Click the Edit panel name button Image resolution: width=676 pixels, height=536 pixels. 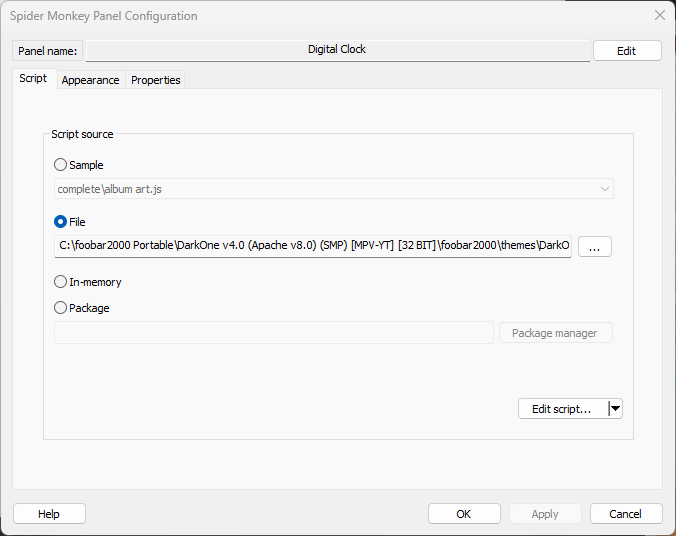[x=627, y=51]
